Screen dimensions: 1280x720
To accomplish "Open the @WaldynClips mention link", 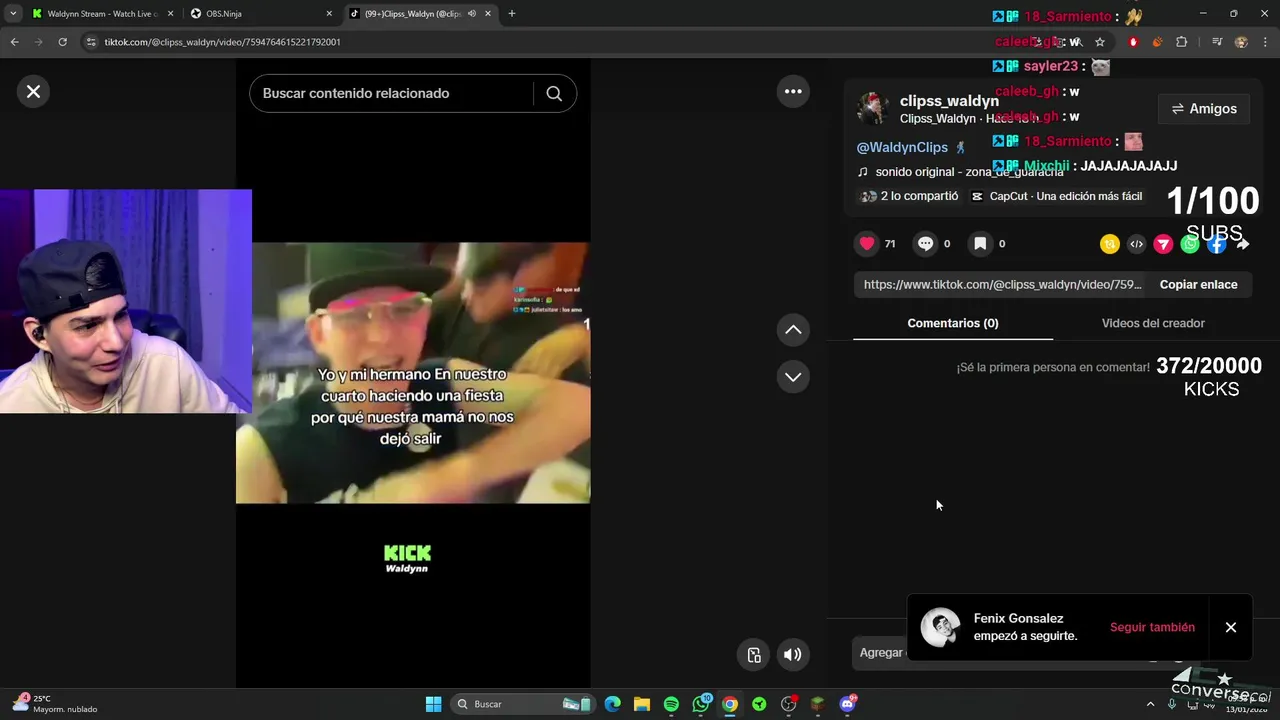I will click(902, 147).
